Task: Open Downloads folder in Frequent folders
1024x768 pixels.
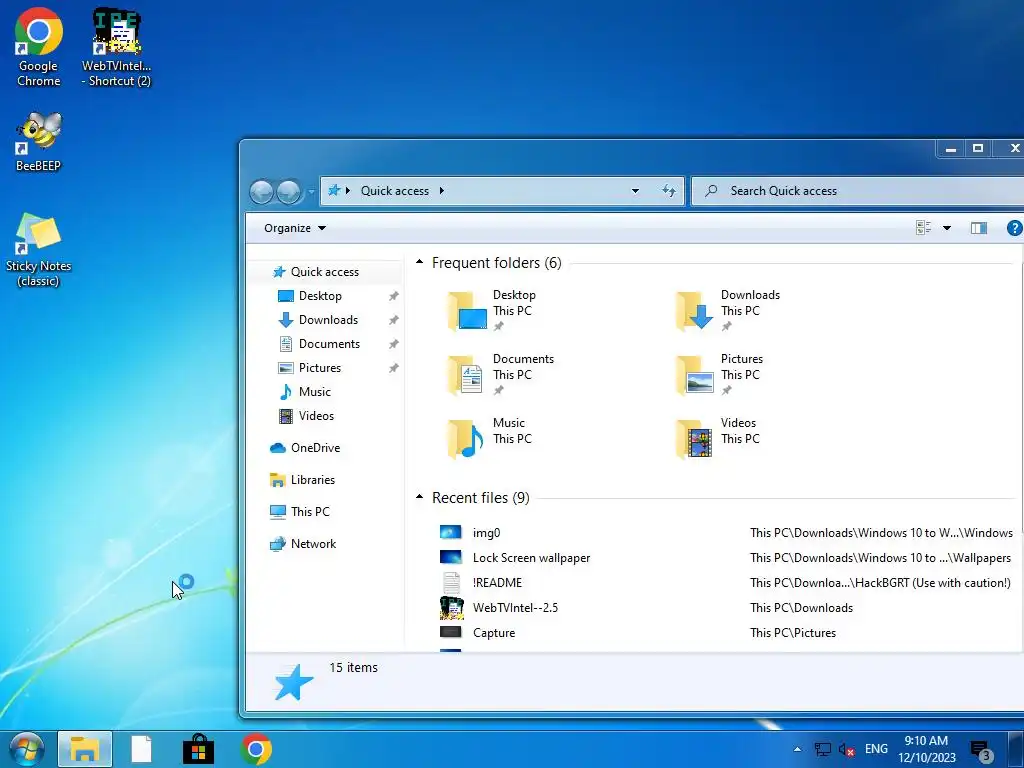Action: [x=728, y=311]
